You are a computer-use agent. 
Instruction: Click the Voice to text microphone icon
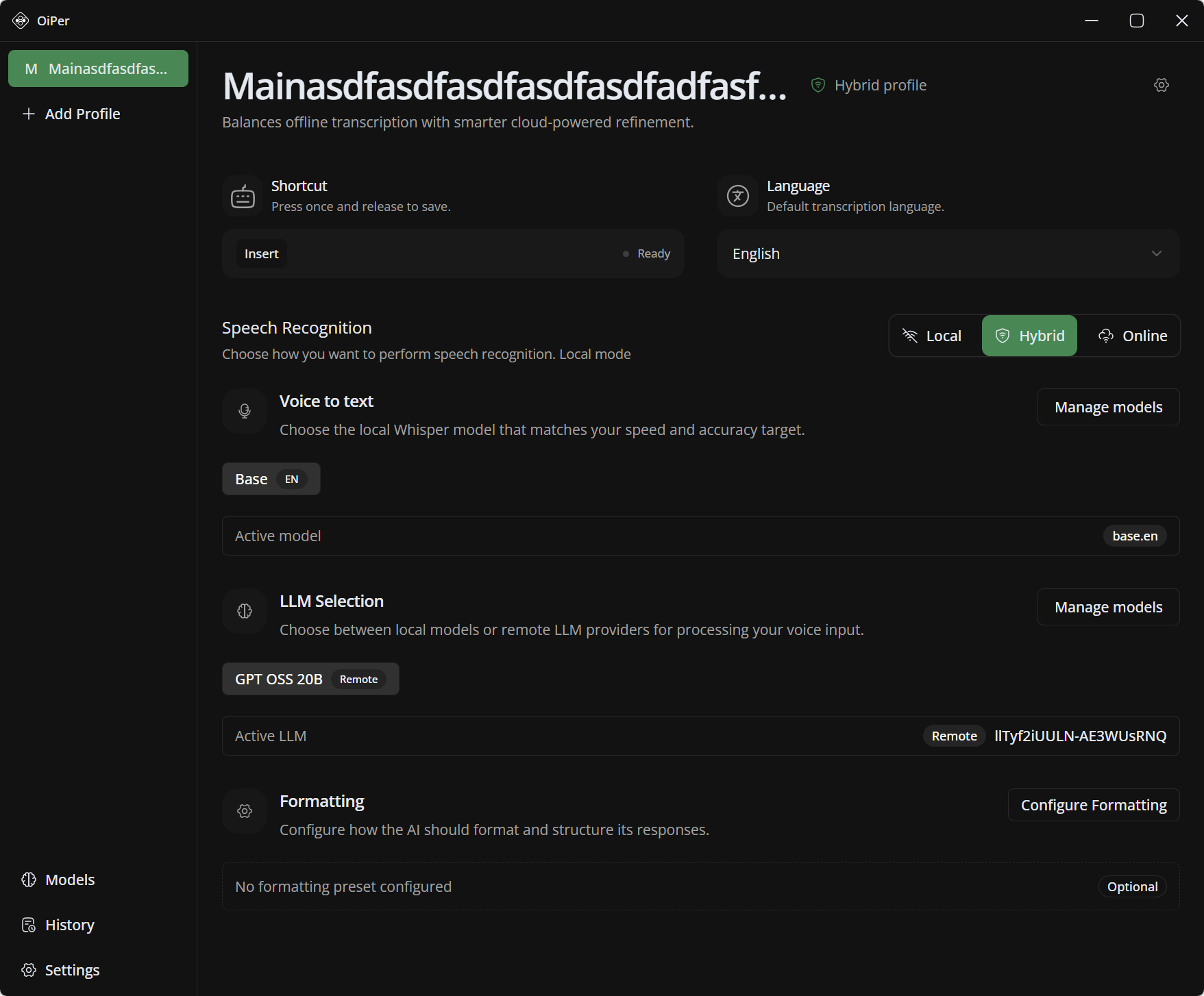coord(245,411)
